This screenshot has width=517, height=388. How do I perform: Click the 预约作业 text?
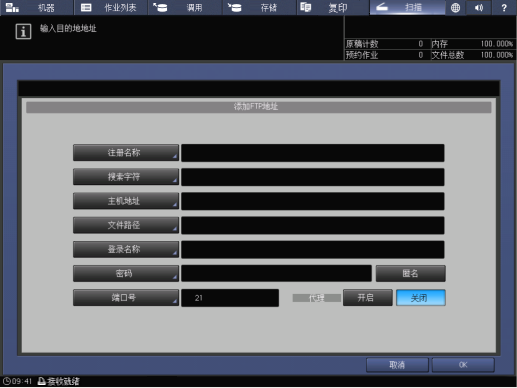coord(362,55)
